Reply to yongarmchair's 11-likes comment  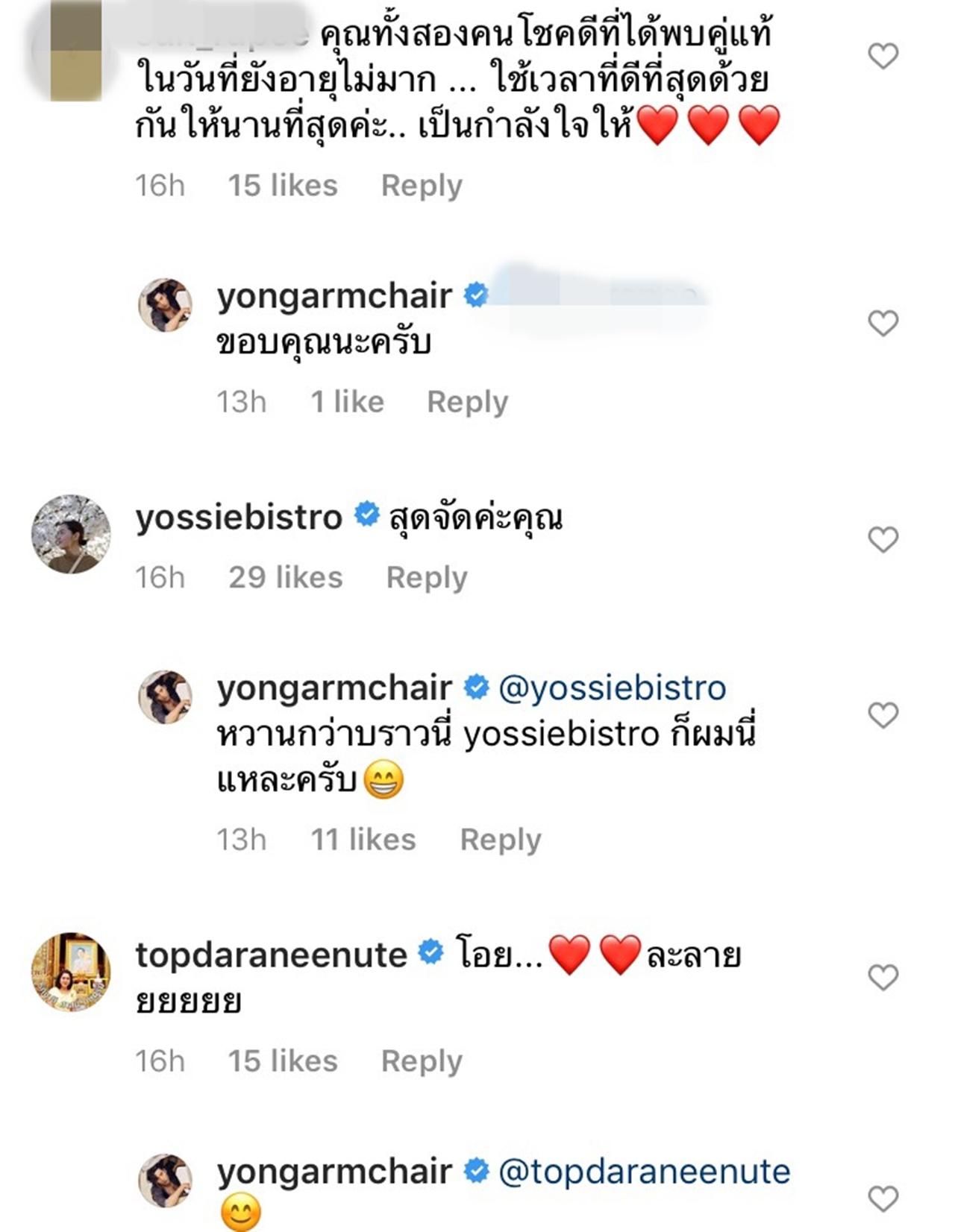point(500,840)
